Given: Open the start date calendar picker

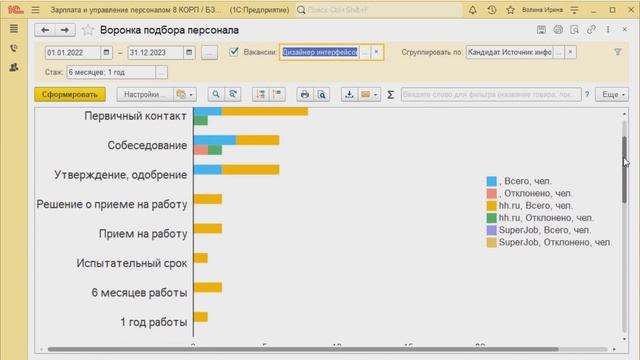Looking at the screenshot, I should tap(106, 52).
